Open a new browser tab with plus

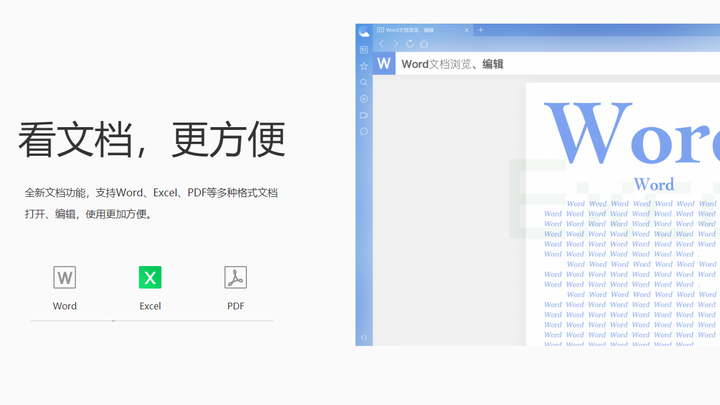pyautogui.click(x=481, y=30)
